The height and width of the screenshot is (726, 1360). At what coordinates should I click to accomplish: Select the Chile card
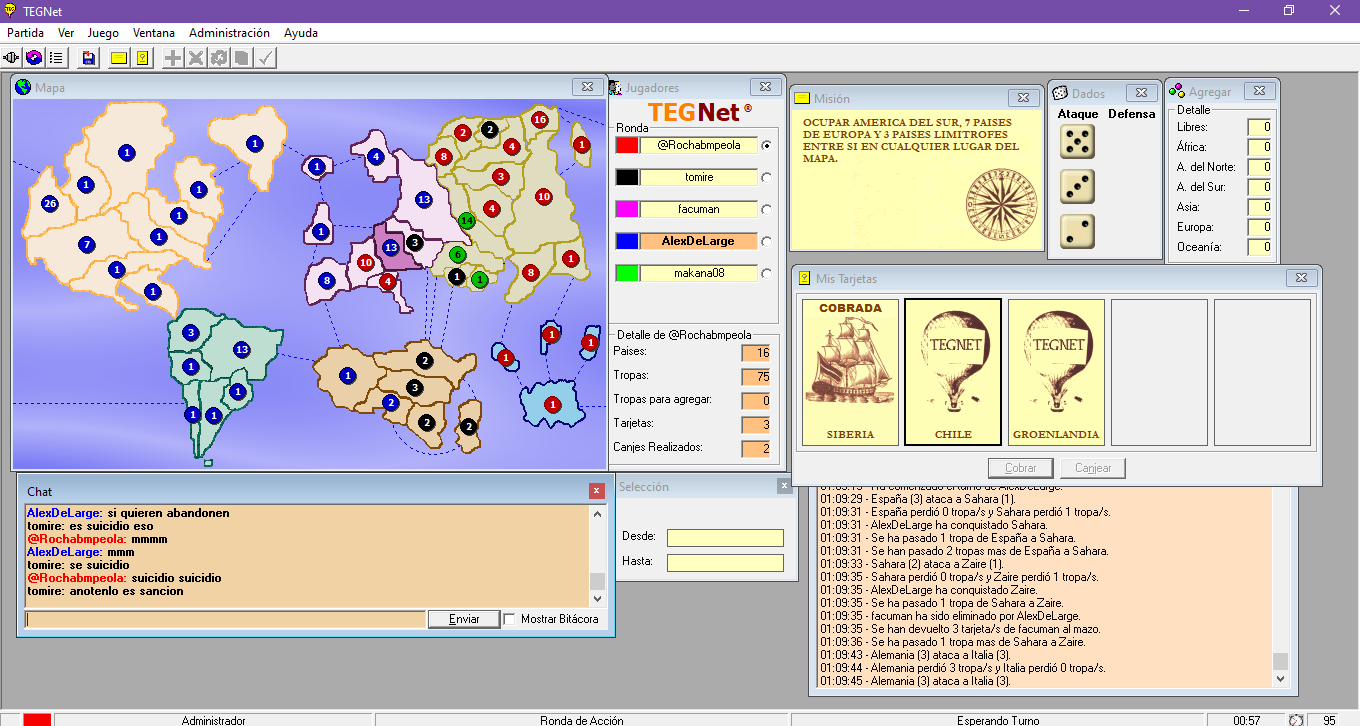coord(953,372)
